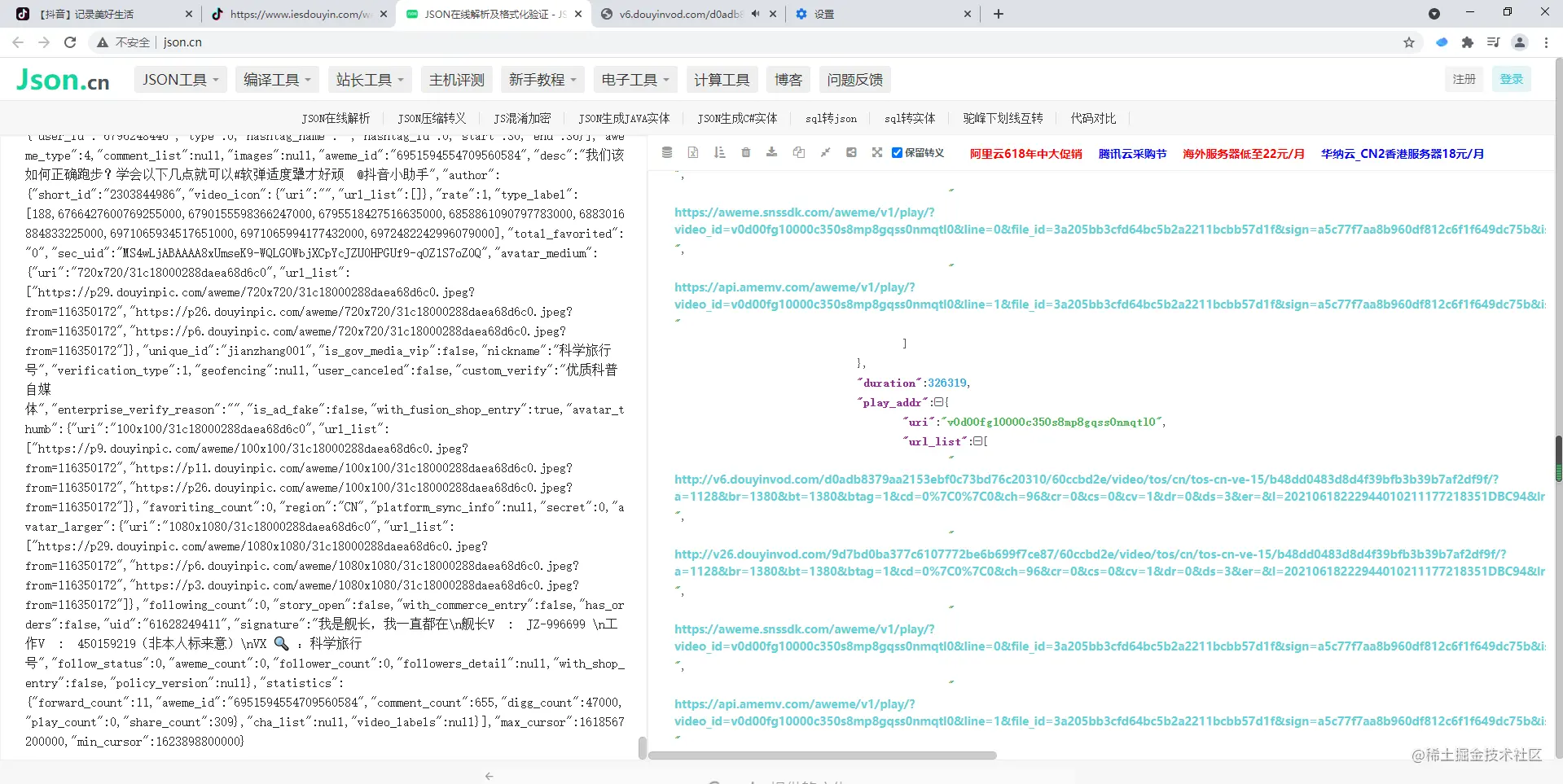Click the database stack icon
Viewport: 1563px width, 784px height.
click(667, 152)
